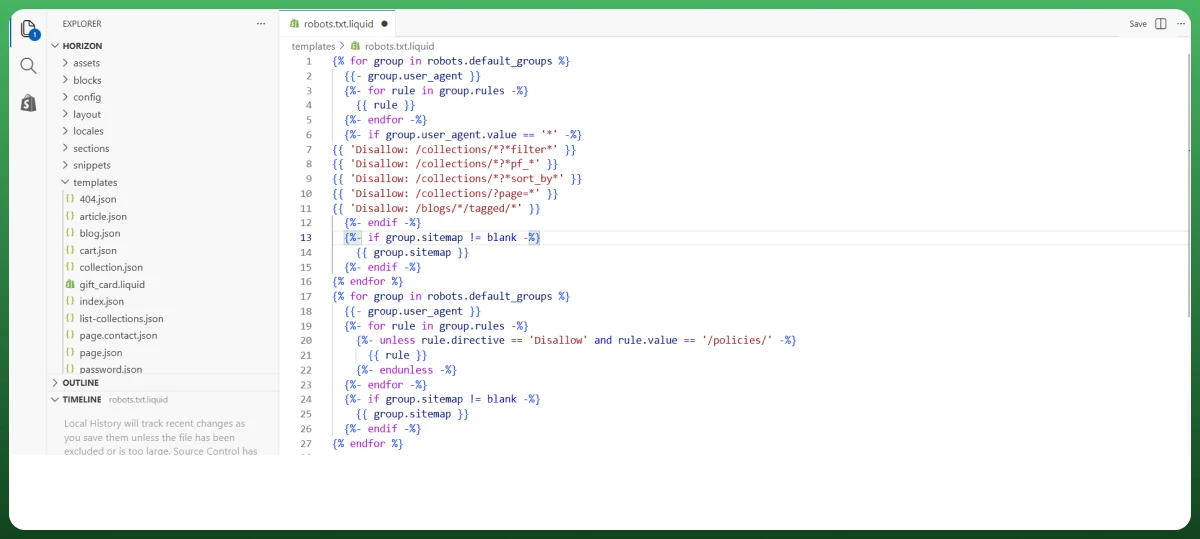This screenshot has height=539, width=1200.
Task: Open 404.json file
Action: (x=98, y=199)
